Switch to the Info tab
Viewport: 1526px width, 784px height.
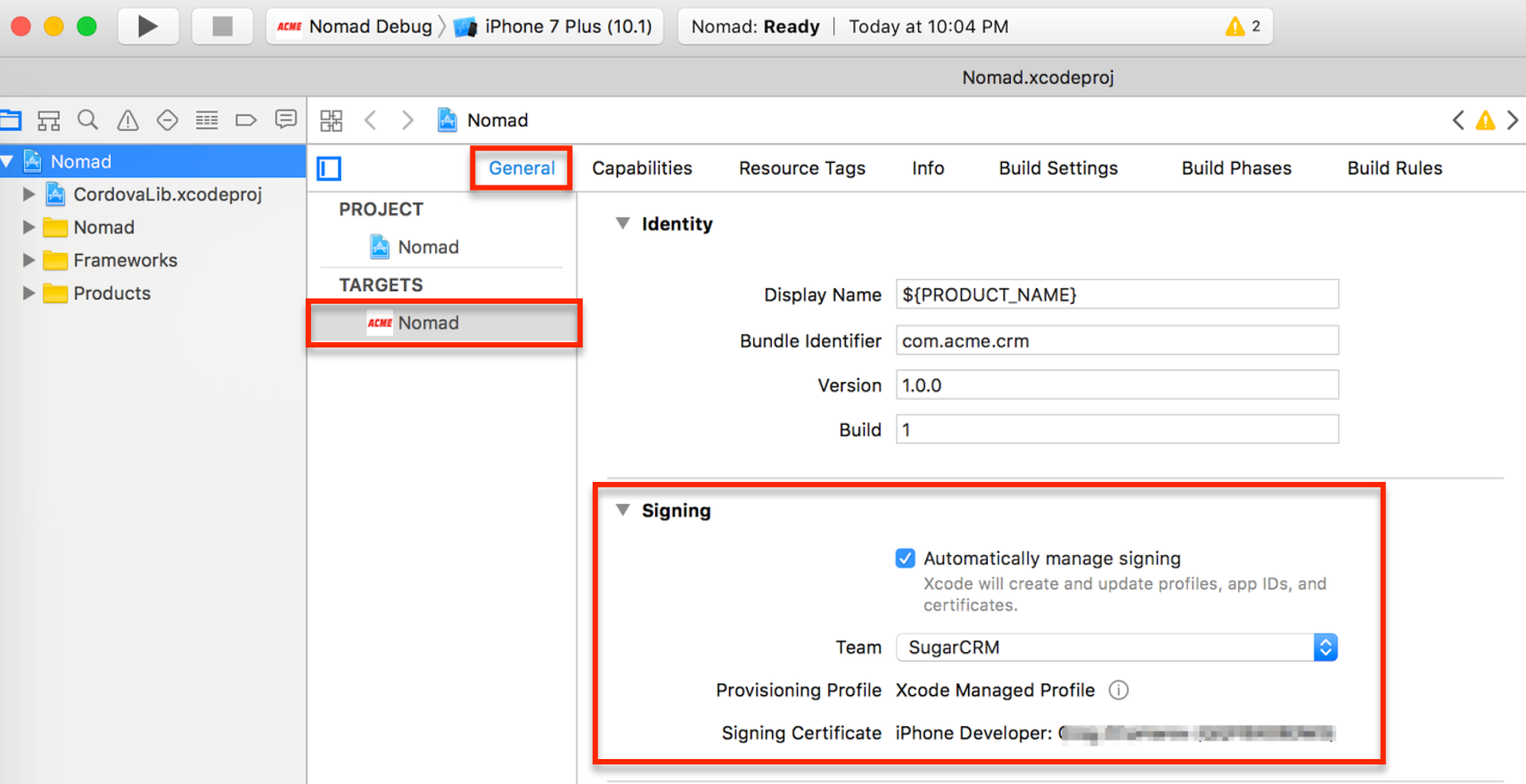(x=928, y=168)
